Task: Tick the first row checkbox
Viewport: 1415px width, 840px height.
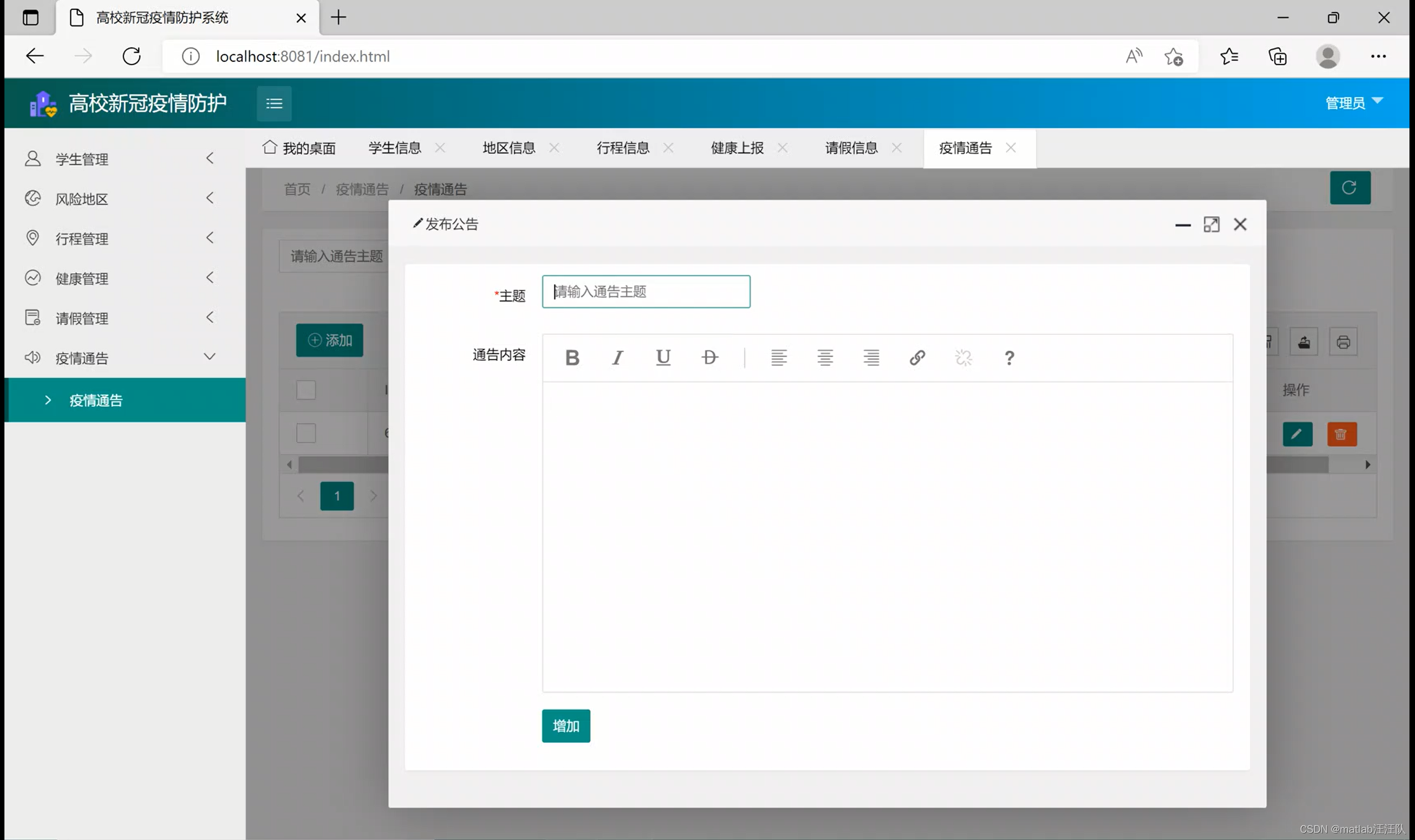Action: 306,434
